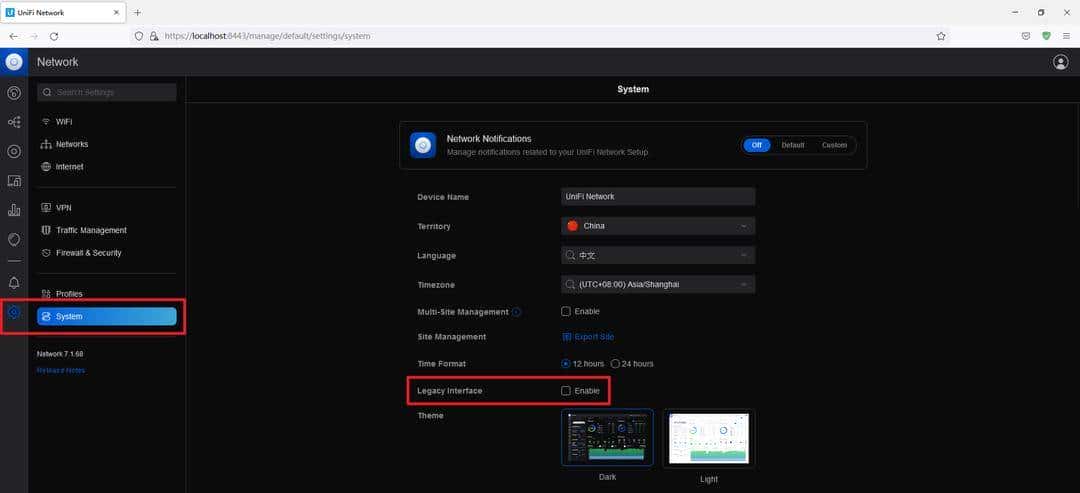Select 12 hours time format
The image size is (1080, 493).
pos(566,364)
